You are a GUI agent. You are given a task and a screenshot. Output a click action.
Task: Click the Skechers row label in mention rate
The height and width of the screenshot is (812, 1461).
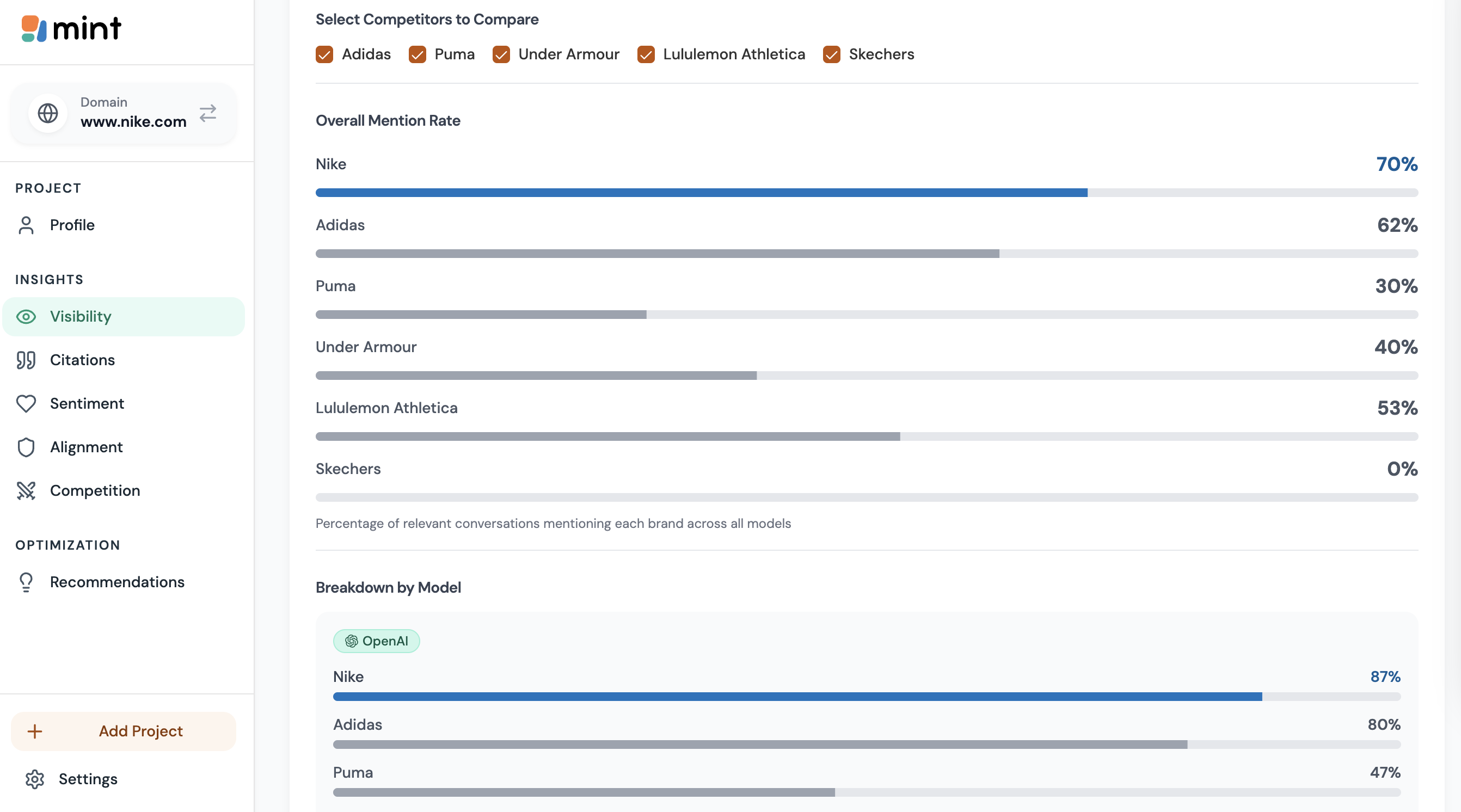tap(348, 469)
